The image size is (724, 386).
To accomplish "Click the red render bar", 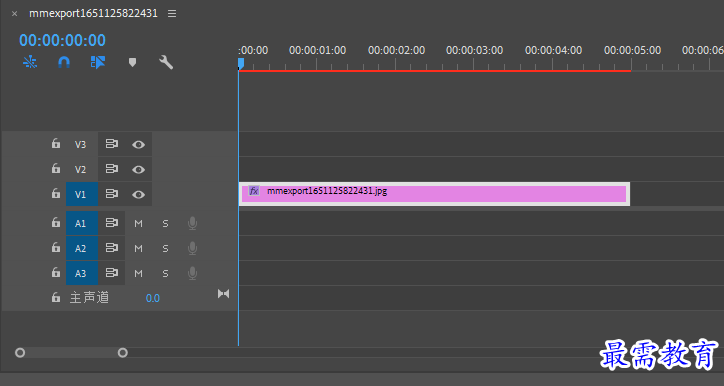I will point(434,71).
